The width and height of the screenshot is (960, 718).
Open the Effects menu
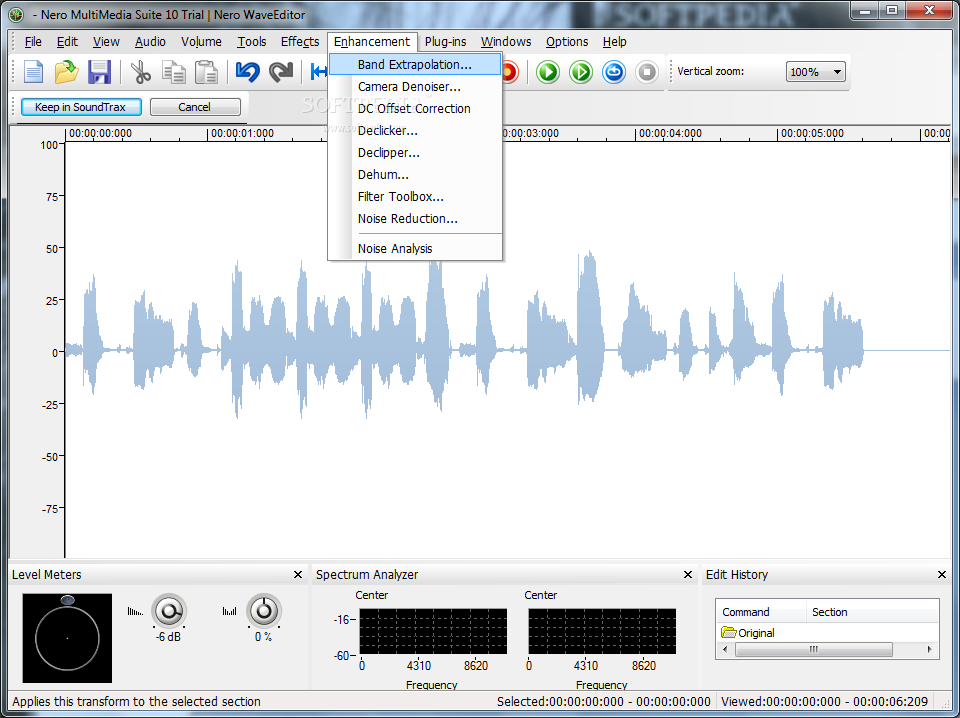tap(300, 42)
